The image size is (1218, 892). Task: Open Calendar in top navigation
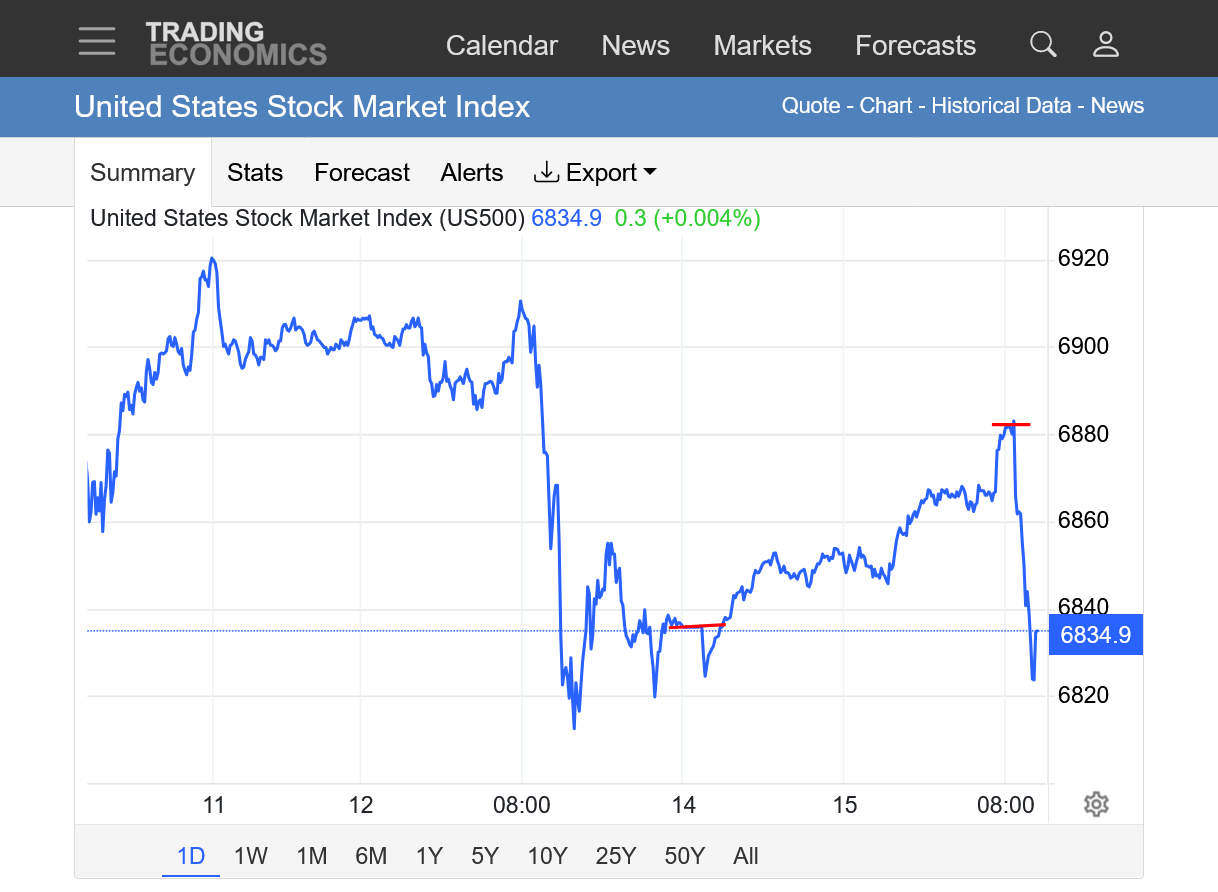pyautogui.click(x=502, y=46)
